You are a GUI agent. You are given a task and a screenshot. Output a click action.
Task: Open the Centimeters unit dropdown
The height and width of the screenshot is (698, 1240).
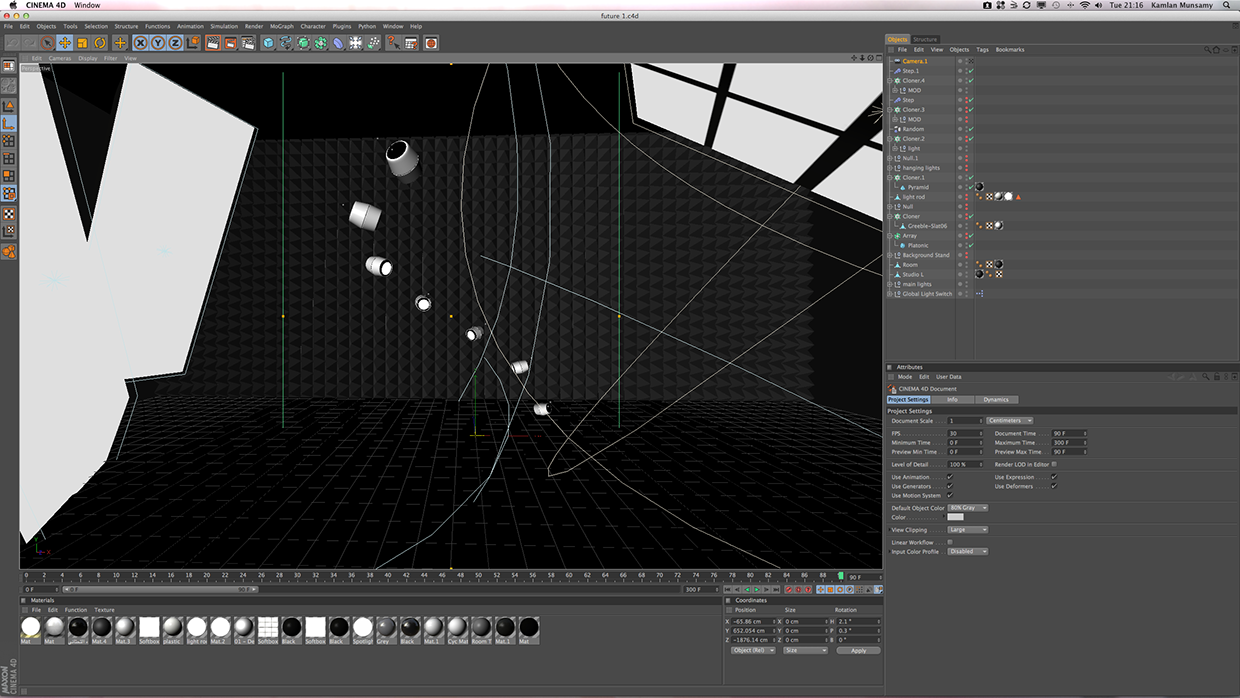(x=1010, y=421)
